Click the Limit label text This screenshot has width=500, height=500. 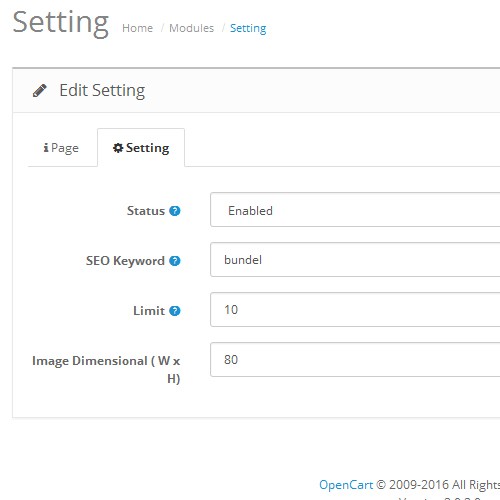149,311
